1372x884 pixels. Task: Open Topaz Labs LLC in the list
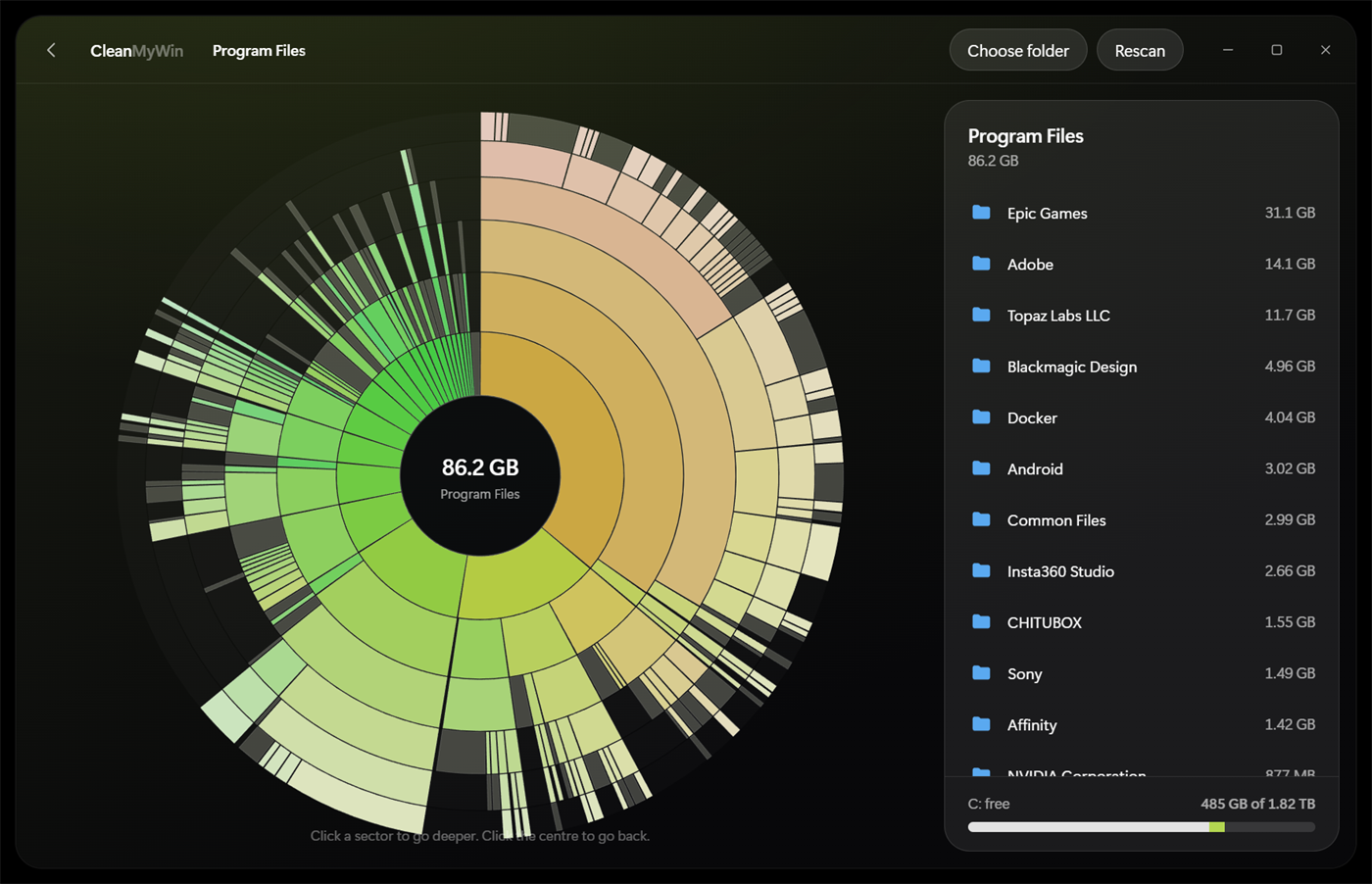coord(1058,316)
